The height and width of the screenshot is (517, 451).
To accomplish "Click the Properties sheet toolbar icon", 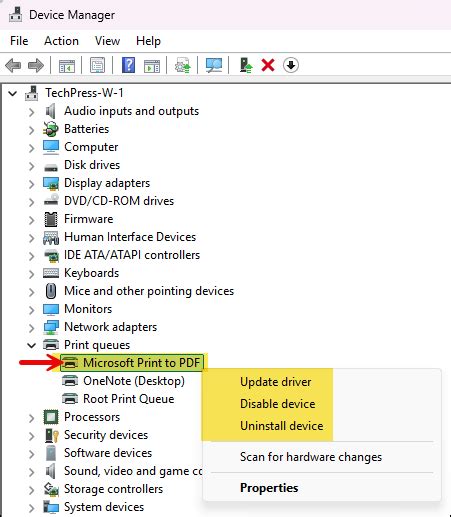I will pyautogui.click(x=97, y=65).
